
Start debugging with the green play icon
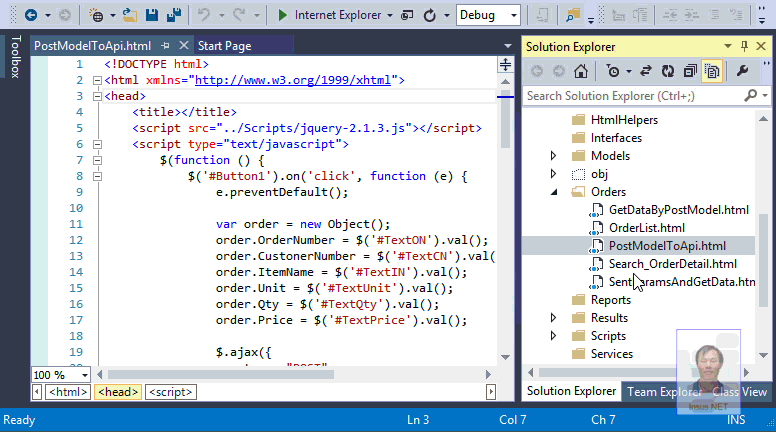[282, 15]
